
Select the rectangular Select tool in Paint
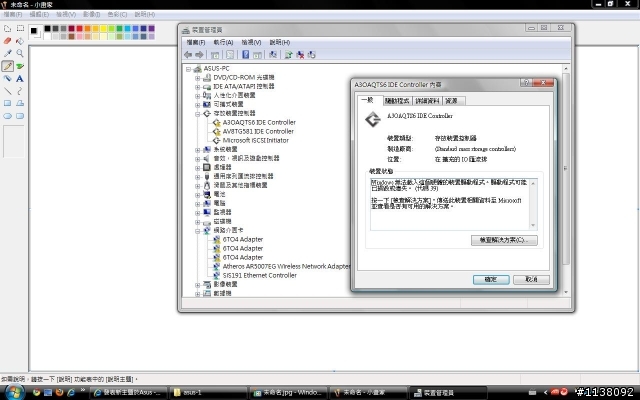20,29
